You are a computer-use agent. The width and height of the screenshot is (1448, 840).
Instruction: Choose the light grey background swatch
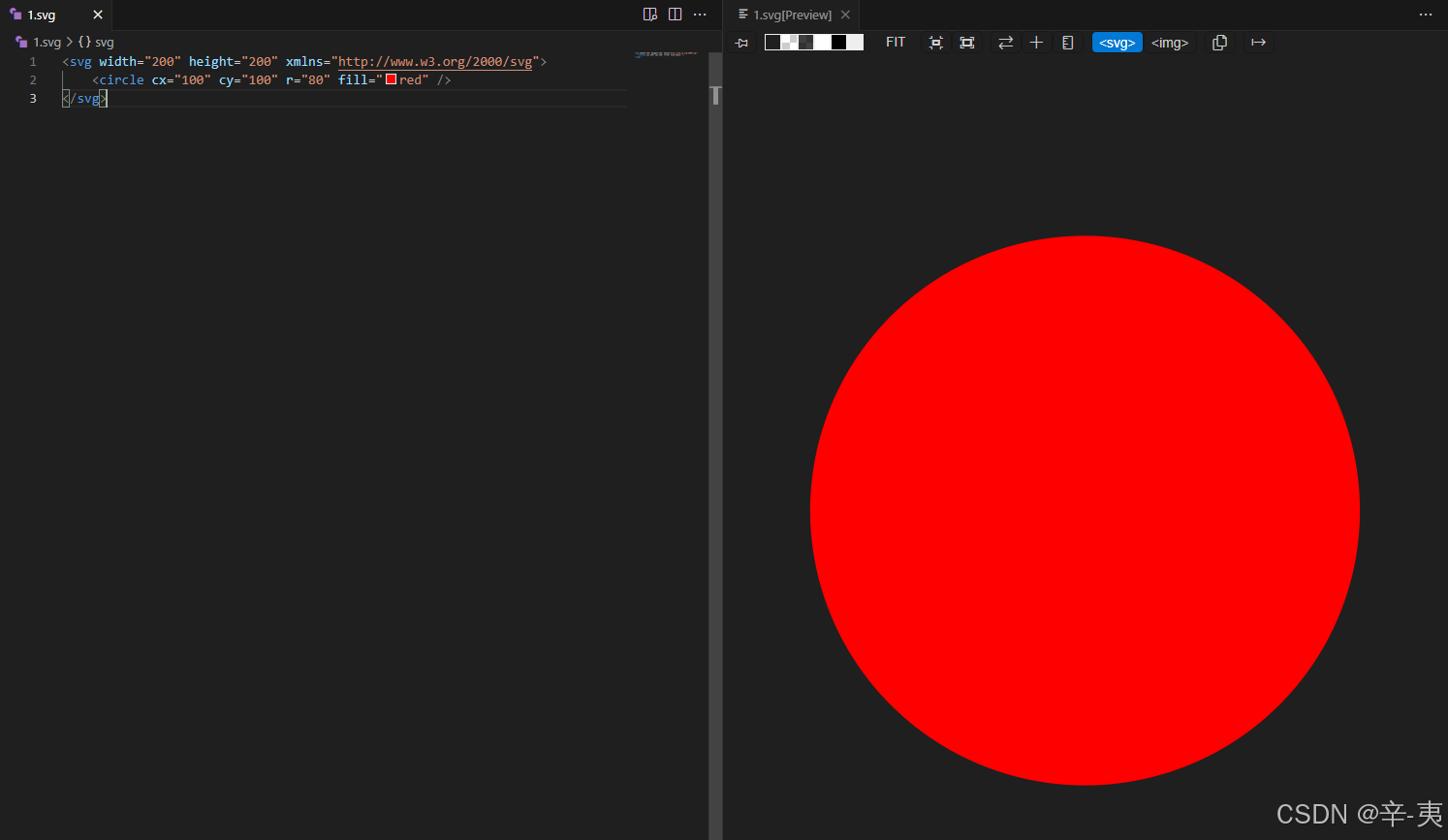point(855,43)
